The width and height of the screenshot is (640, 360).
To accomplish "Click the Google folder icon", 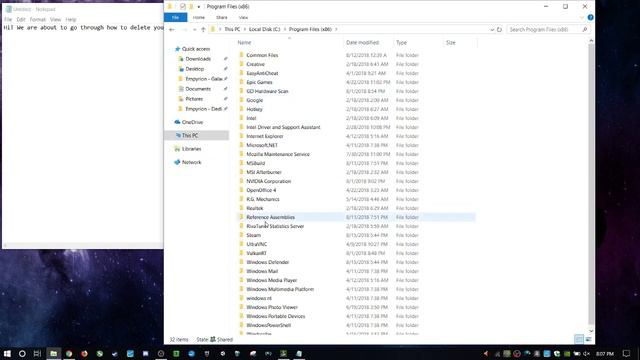I will [x=241, y=100].
